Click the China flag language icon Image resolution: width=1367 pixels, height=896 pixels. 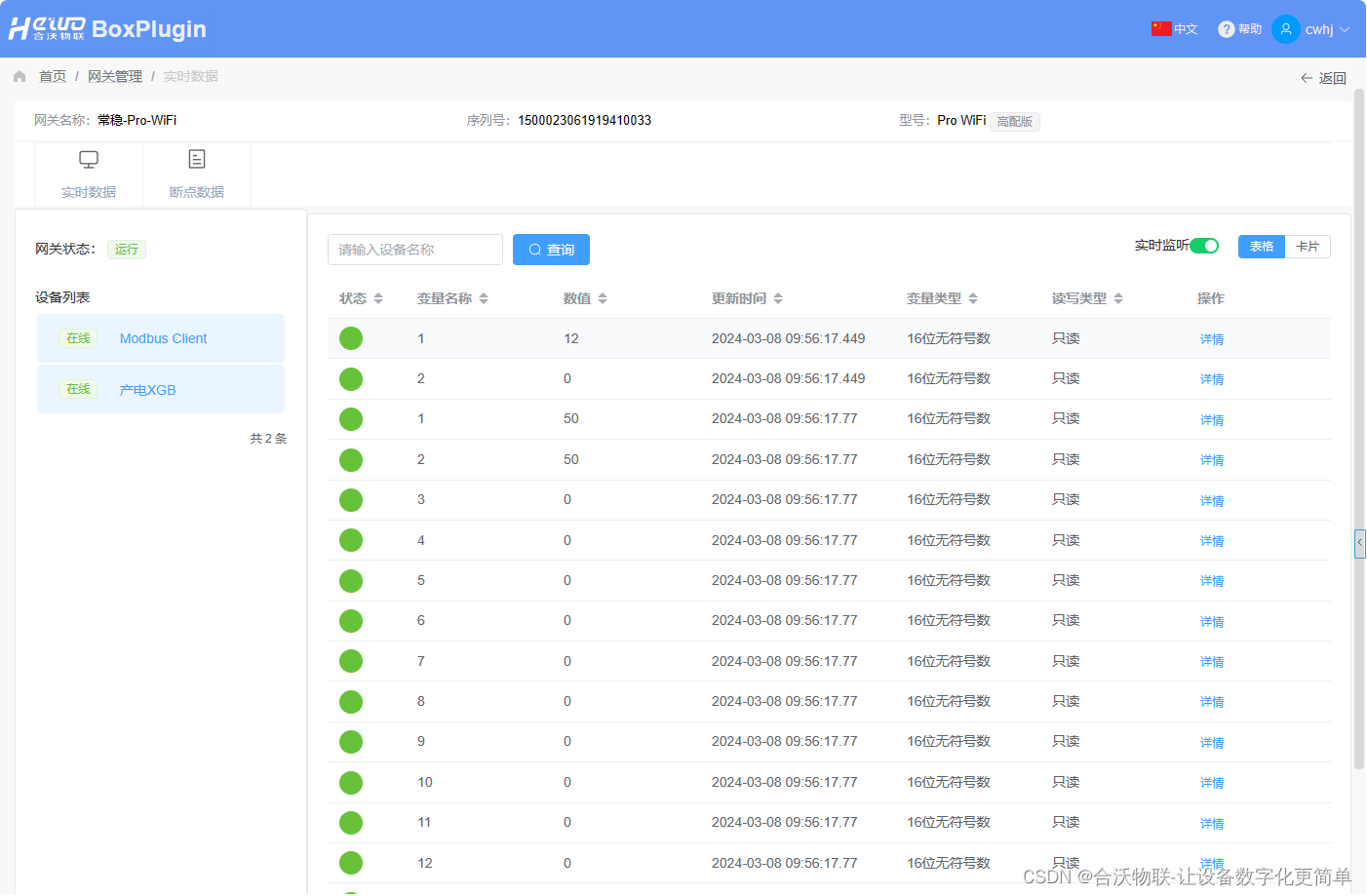coord(1160,28)
